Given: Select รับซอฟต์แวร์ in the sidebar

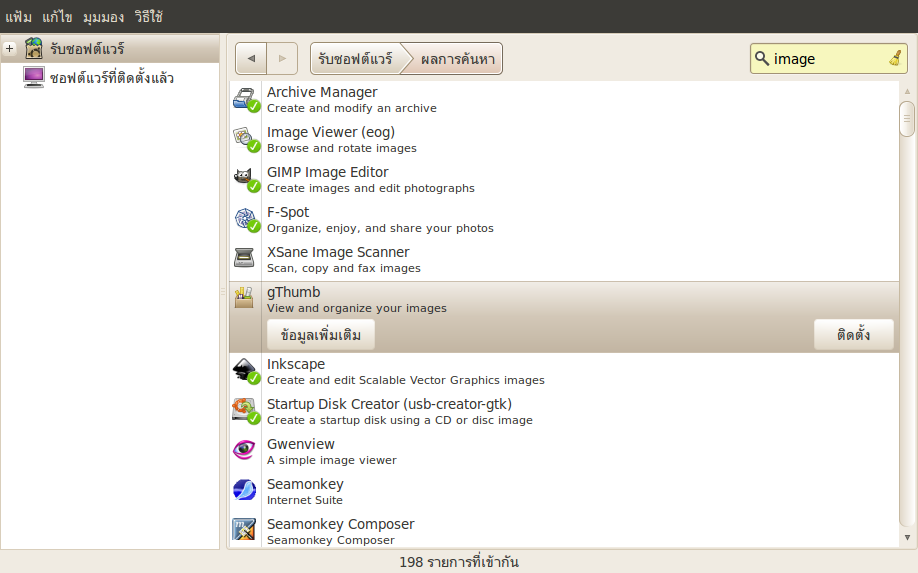Looking at the screenshot, I should (x=110, y=49).
